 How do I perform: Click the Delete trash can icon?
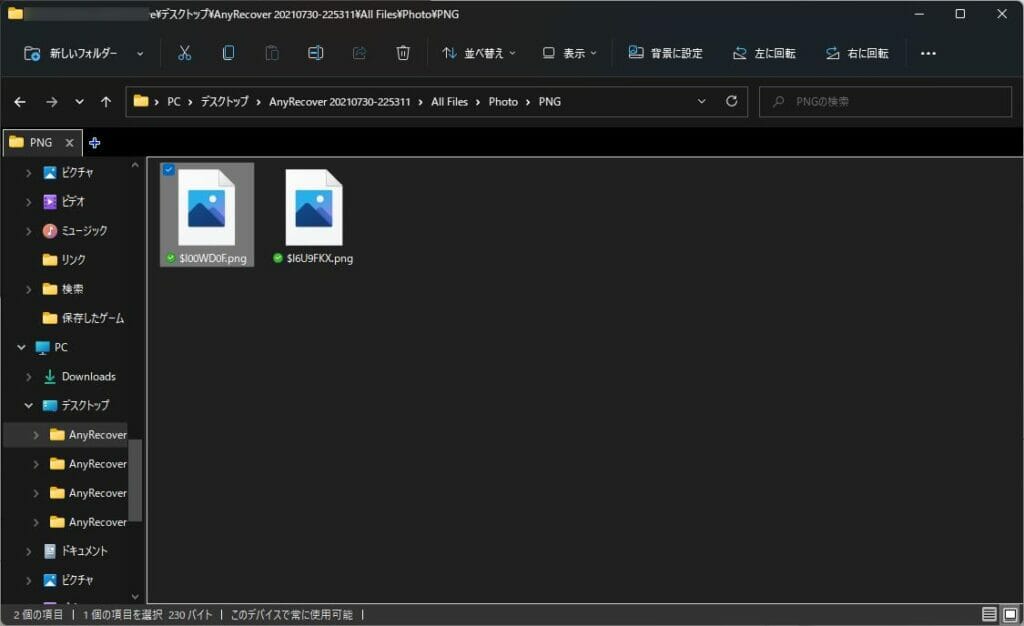[403, 54]
